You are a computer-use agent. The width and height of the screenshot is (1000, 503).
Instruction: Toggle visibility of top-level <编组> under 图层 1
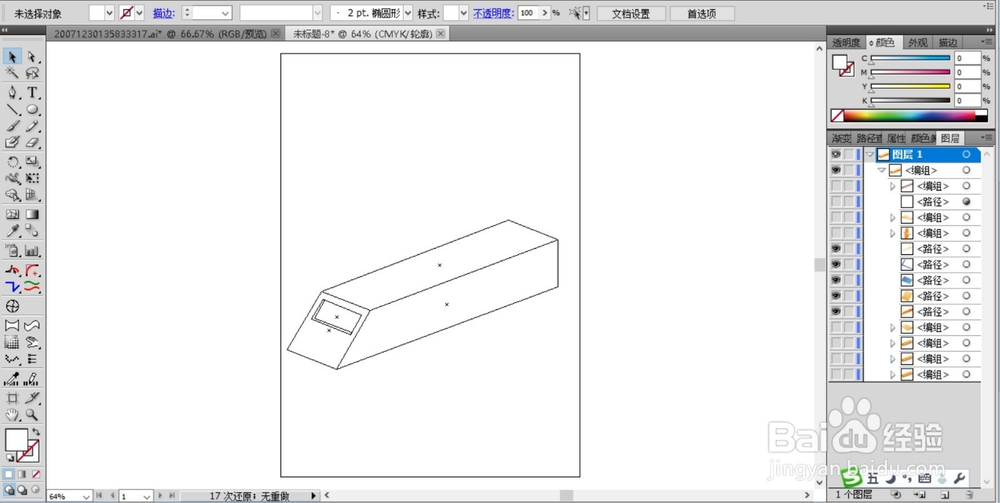(836, 170)
